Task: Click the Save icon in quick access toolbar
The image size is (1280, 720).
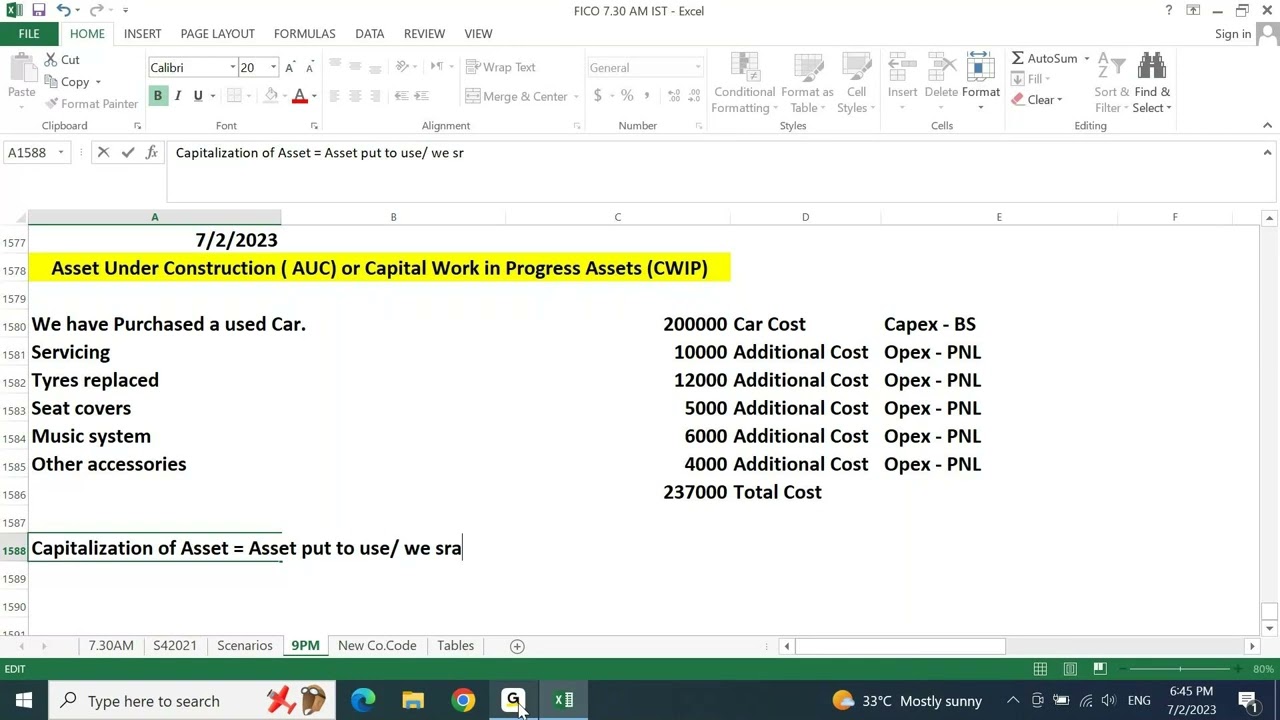Action: 38,10
